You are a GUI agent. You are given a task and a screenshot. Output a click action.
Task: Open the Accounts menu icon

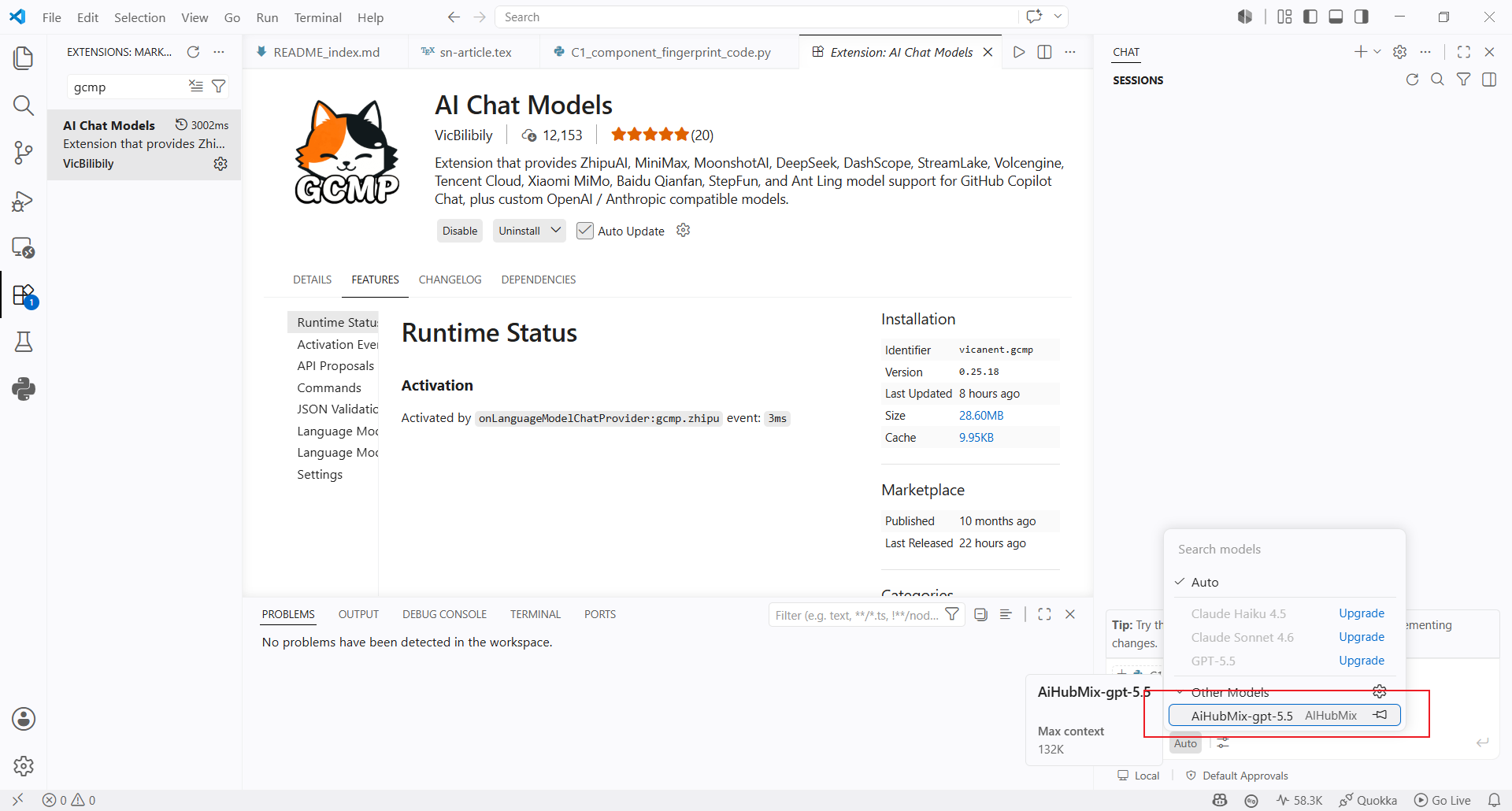pos(24,719)
